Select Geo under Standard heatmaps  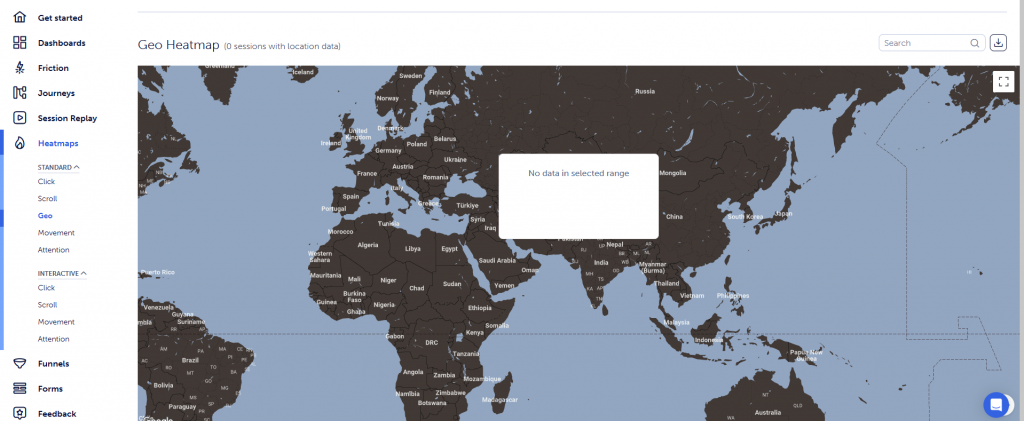45,215
